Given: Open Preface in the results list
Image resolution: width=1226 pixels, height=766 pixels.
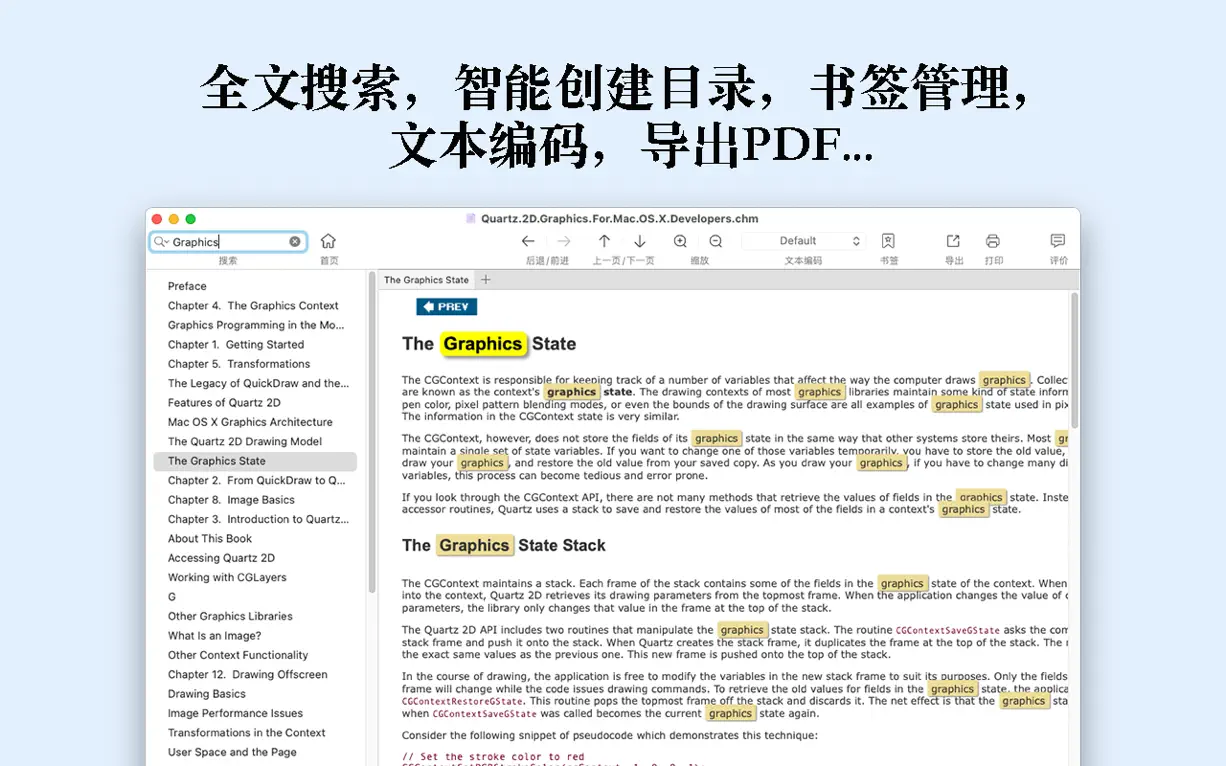Looking at the screenshot, I should 187,286.
